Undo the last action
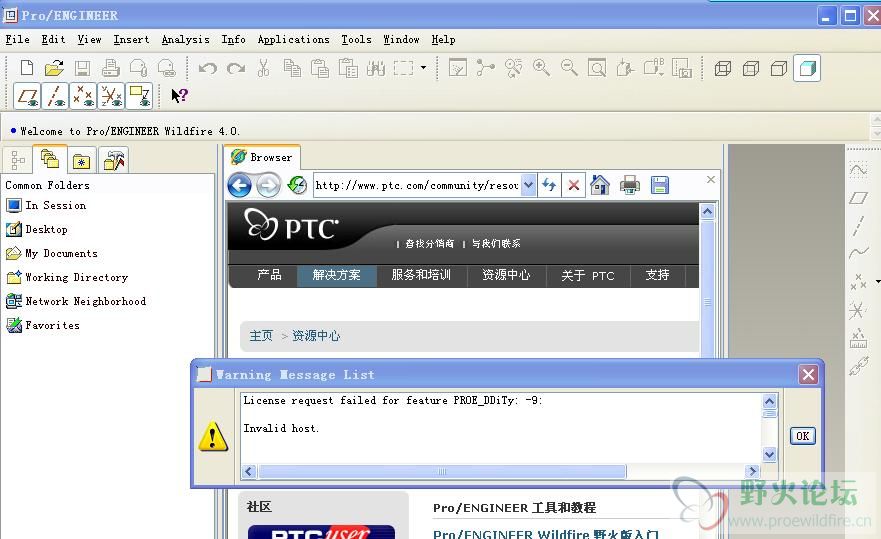Viewport: 881px width, 539px height. point(207,68)
